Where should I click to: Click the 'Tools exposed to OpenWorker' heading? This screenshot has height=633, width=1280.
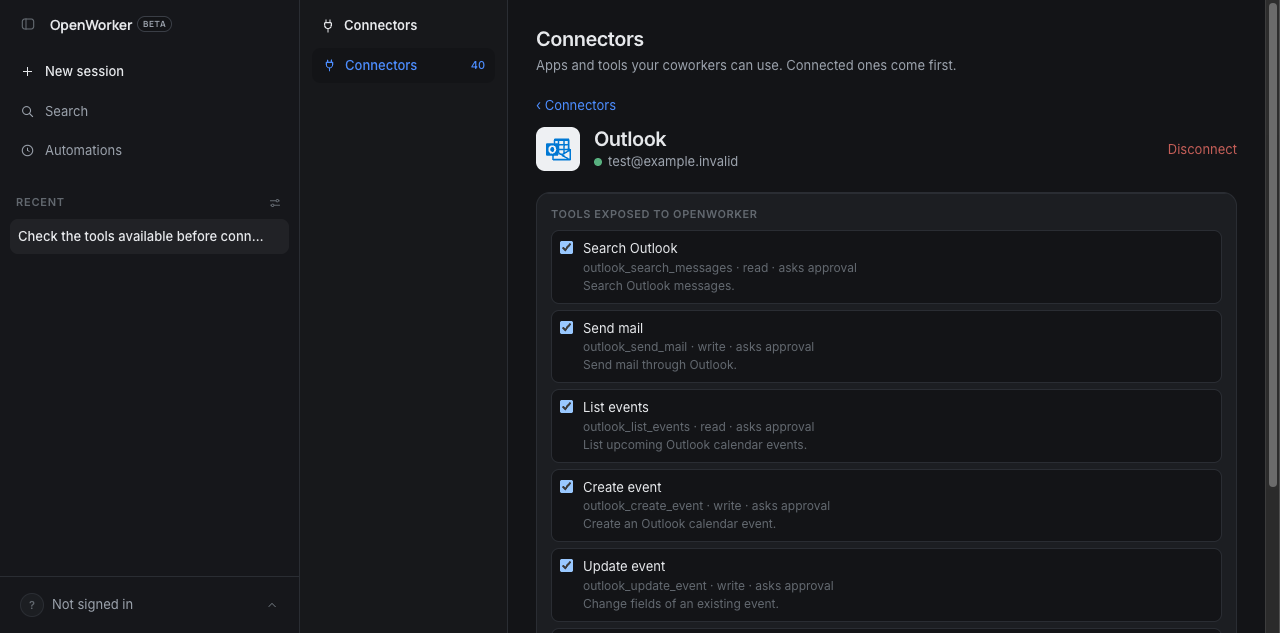tap(654, 214)
